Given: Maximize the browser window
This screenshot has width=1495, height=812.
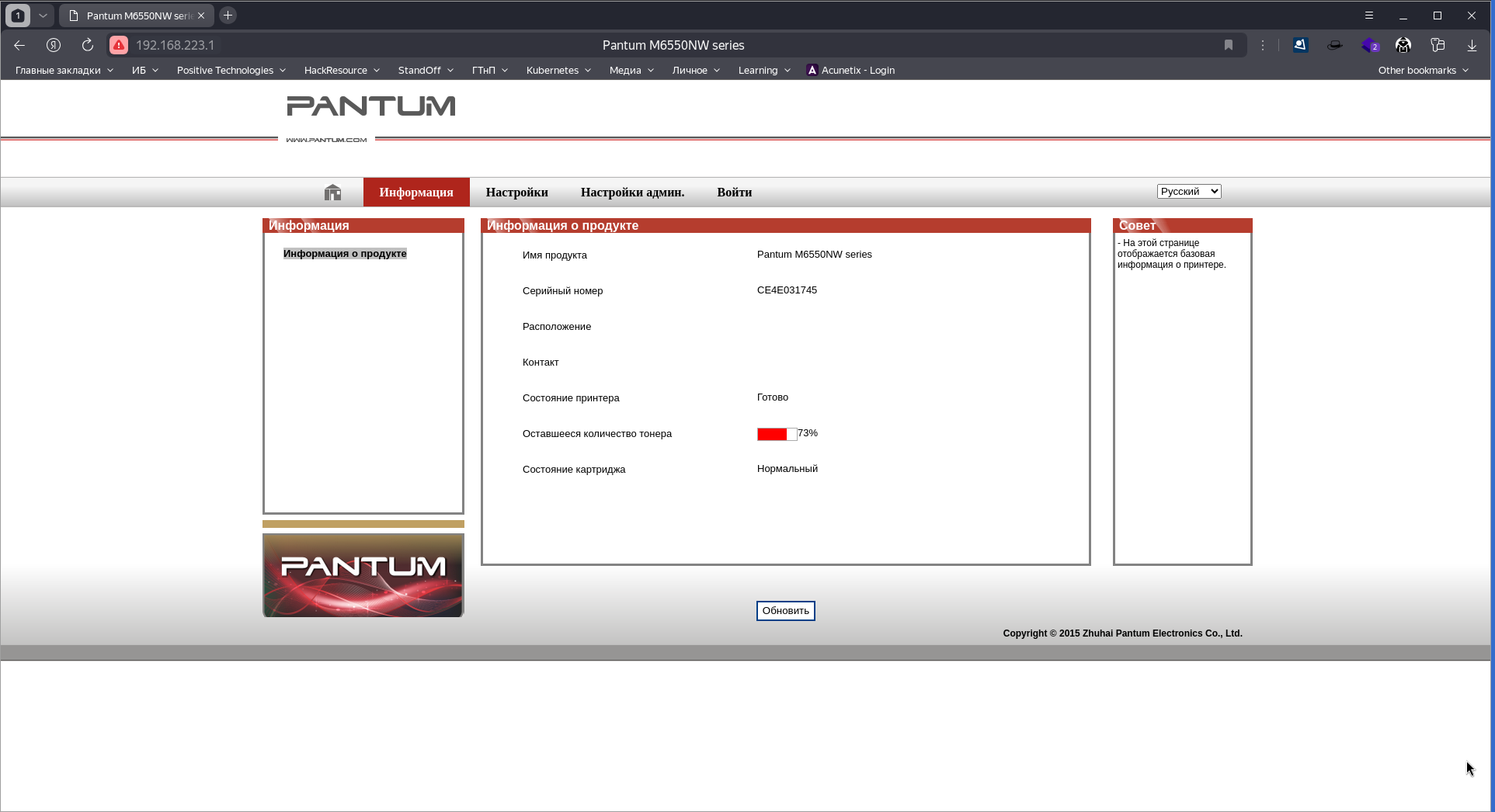Looking at the screenshot, I should pyautogui.click(x=1438, y=16).
